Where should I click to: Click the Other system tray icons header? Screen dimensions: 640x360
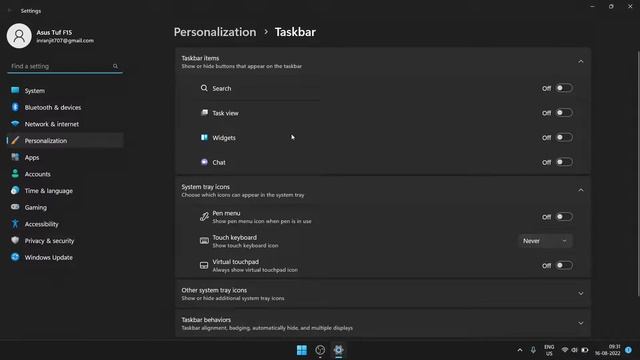coord(214,290)
